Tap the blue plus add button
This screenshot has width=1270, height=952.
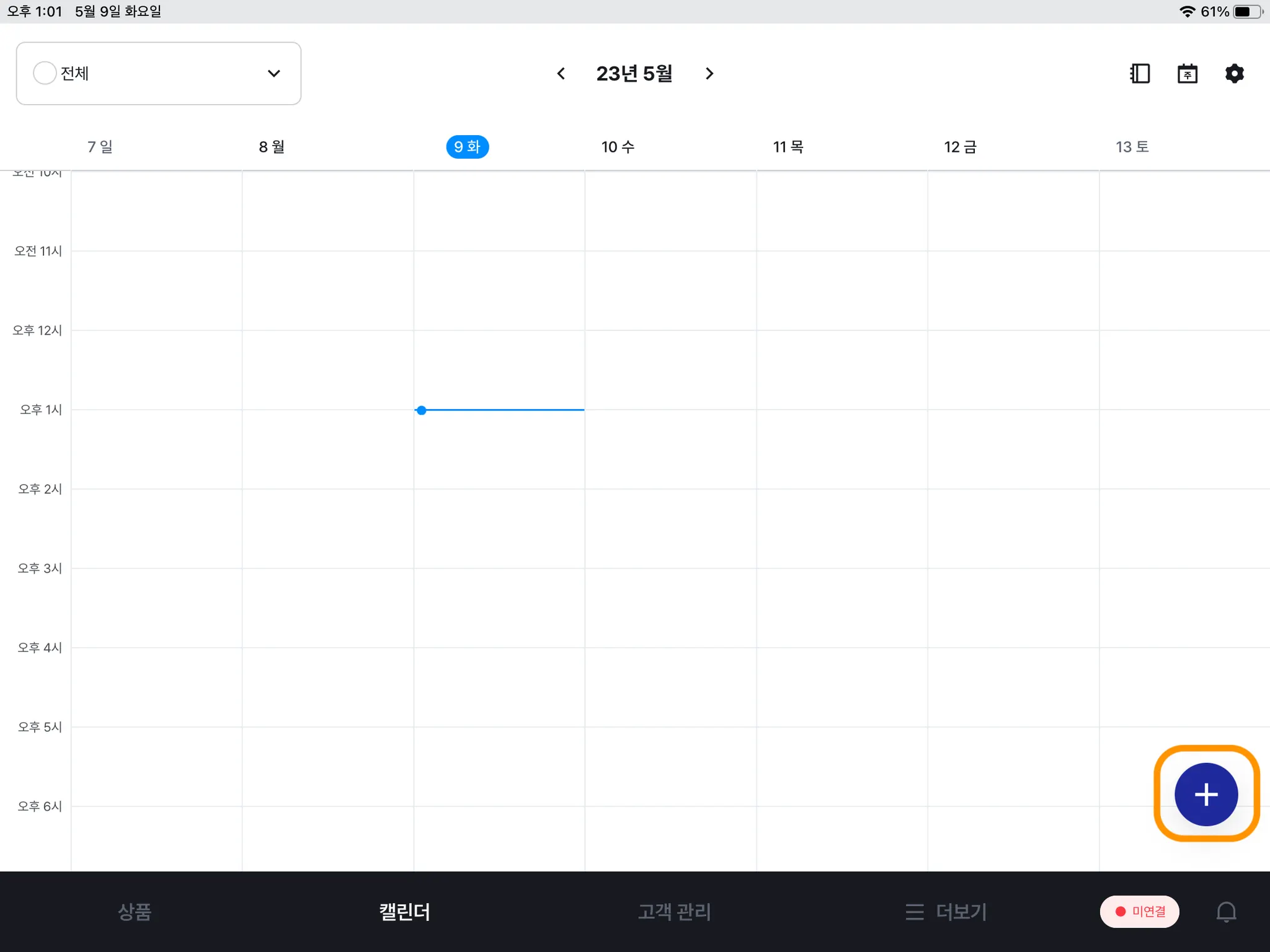[1206, 794]
